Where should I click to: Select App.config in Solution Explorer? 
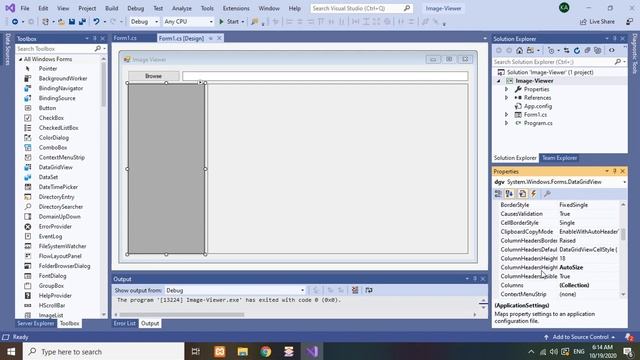[x=538, y=106]
